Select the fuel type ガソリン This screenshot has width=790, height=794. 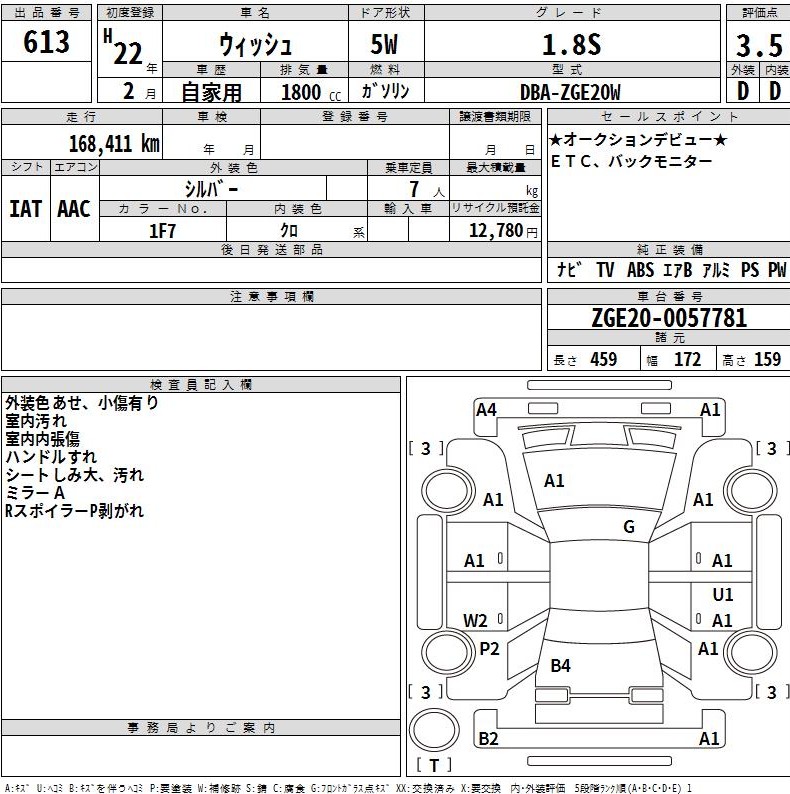click(385, 91)
